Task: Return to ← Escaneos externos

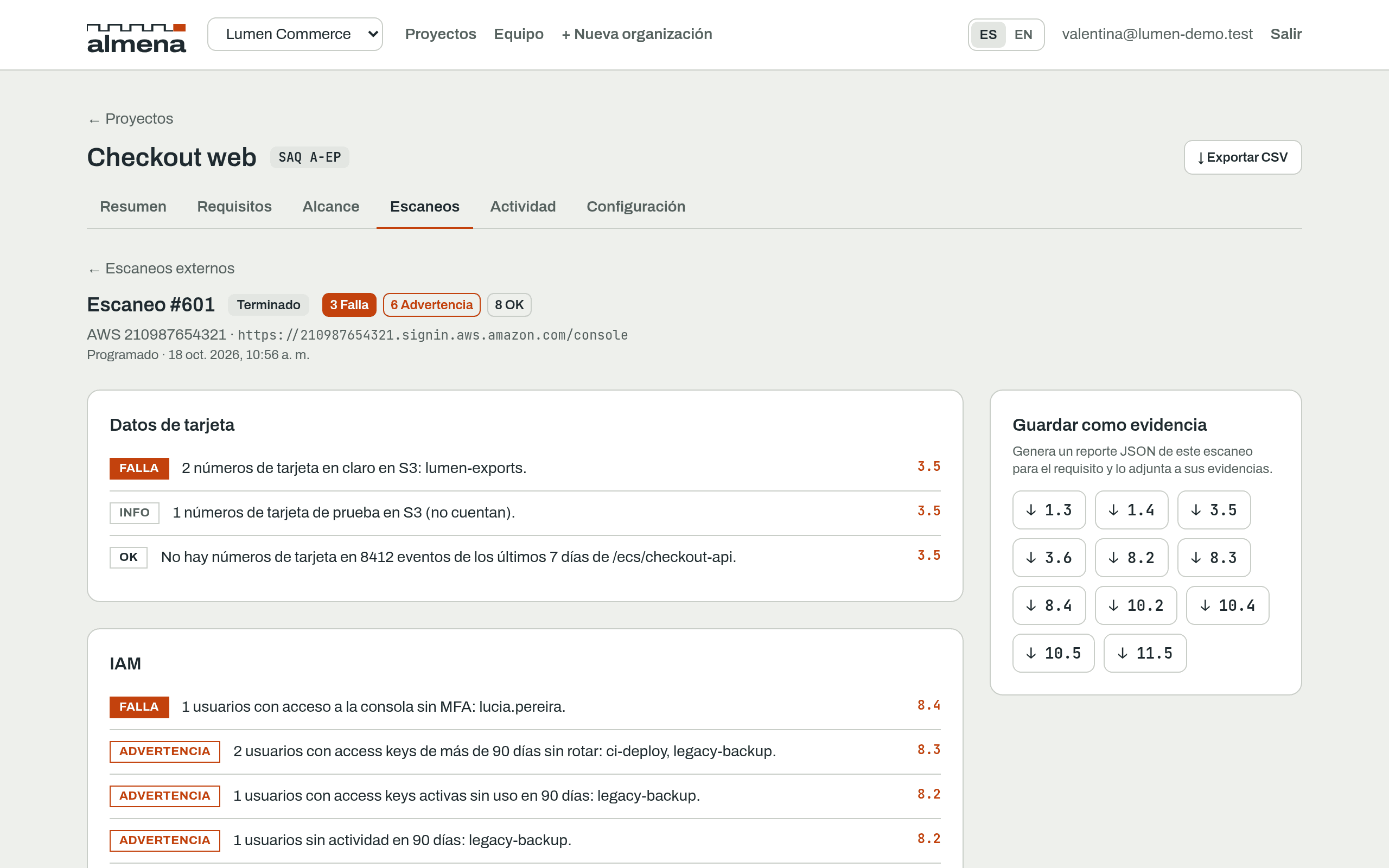Action: coord(161,269)
